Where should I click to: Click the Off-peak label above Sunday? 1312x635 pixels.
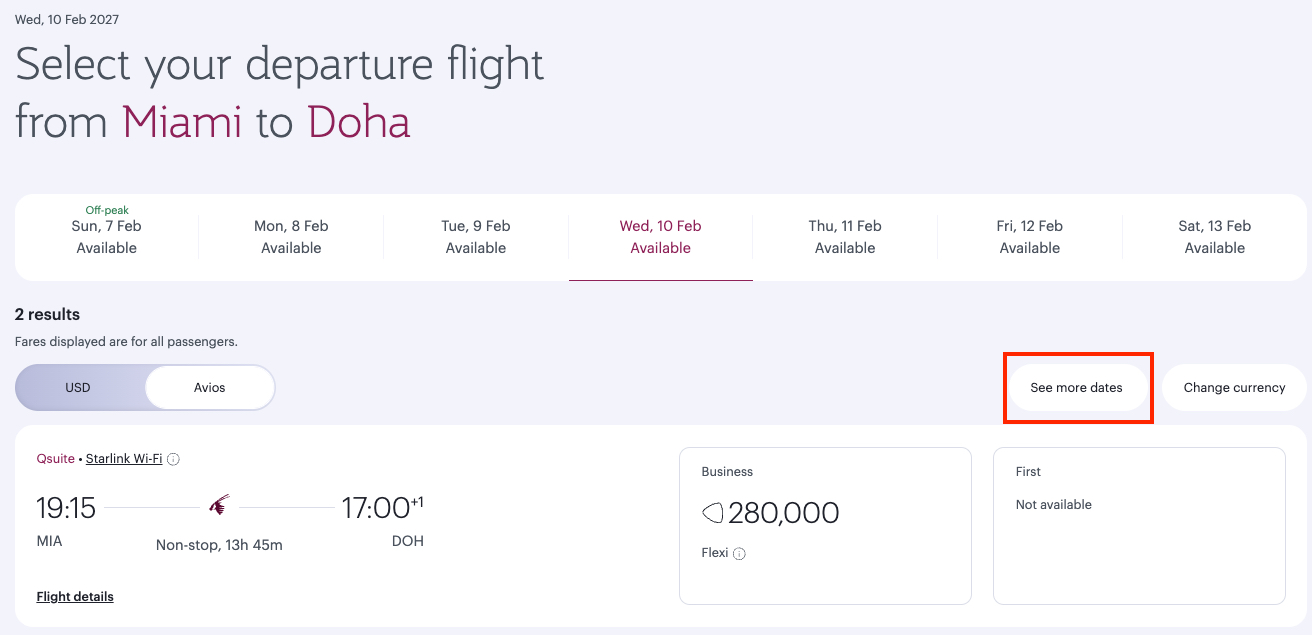(107, 210)
